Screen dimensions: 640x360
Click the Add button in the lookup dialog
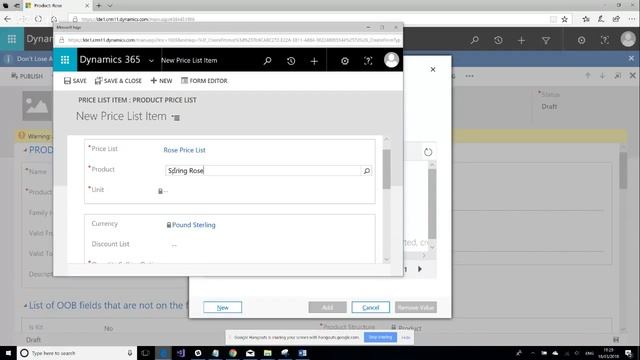327,307
